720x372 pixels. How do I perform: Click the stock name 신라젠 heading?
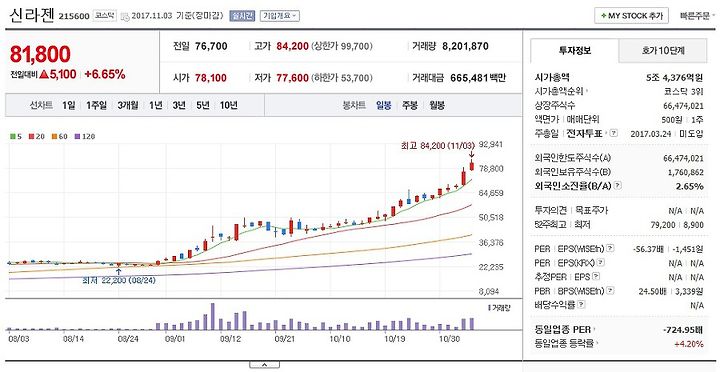pyautogui.click(x=31, y=15)
